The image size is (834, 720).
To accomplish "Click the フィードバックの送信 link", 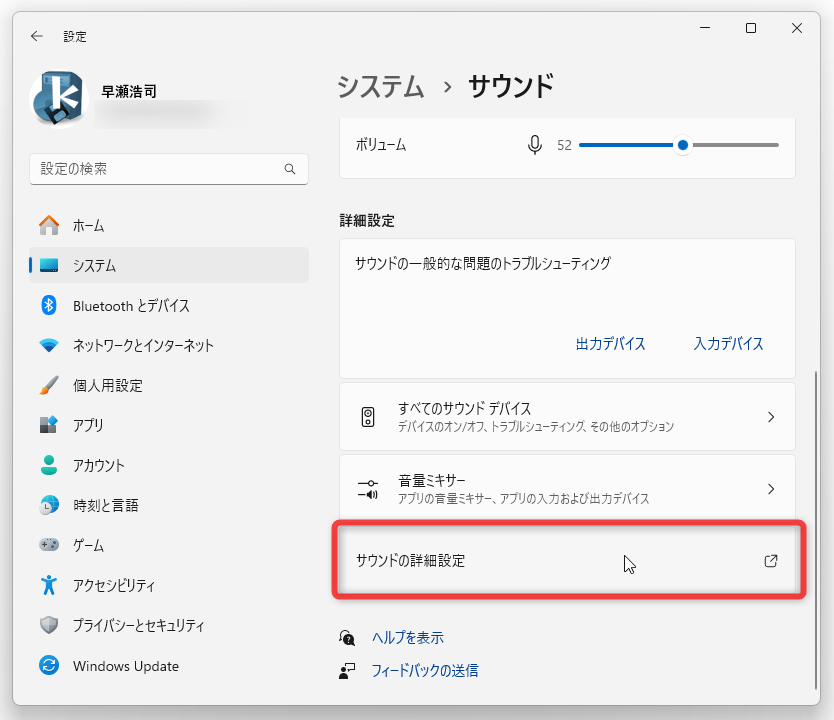I will coord(425,671).
